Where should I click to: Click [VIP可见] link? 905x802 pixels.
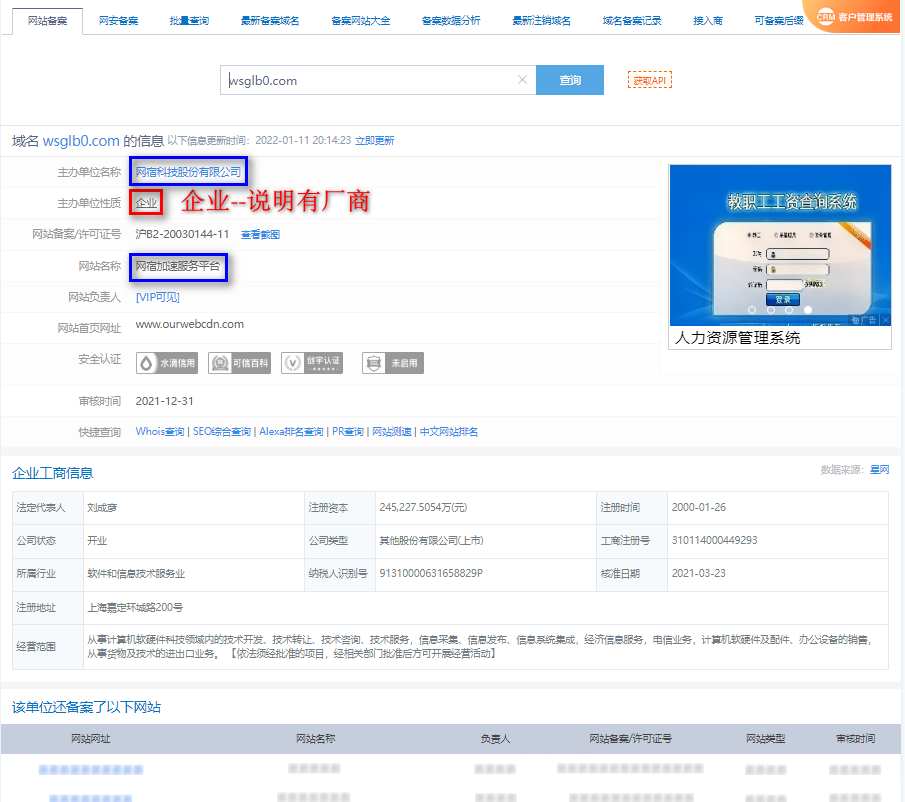(158, 297)
